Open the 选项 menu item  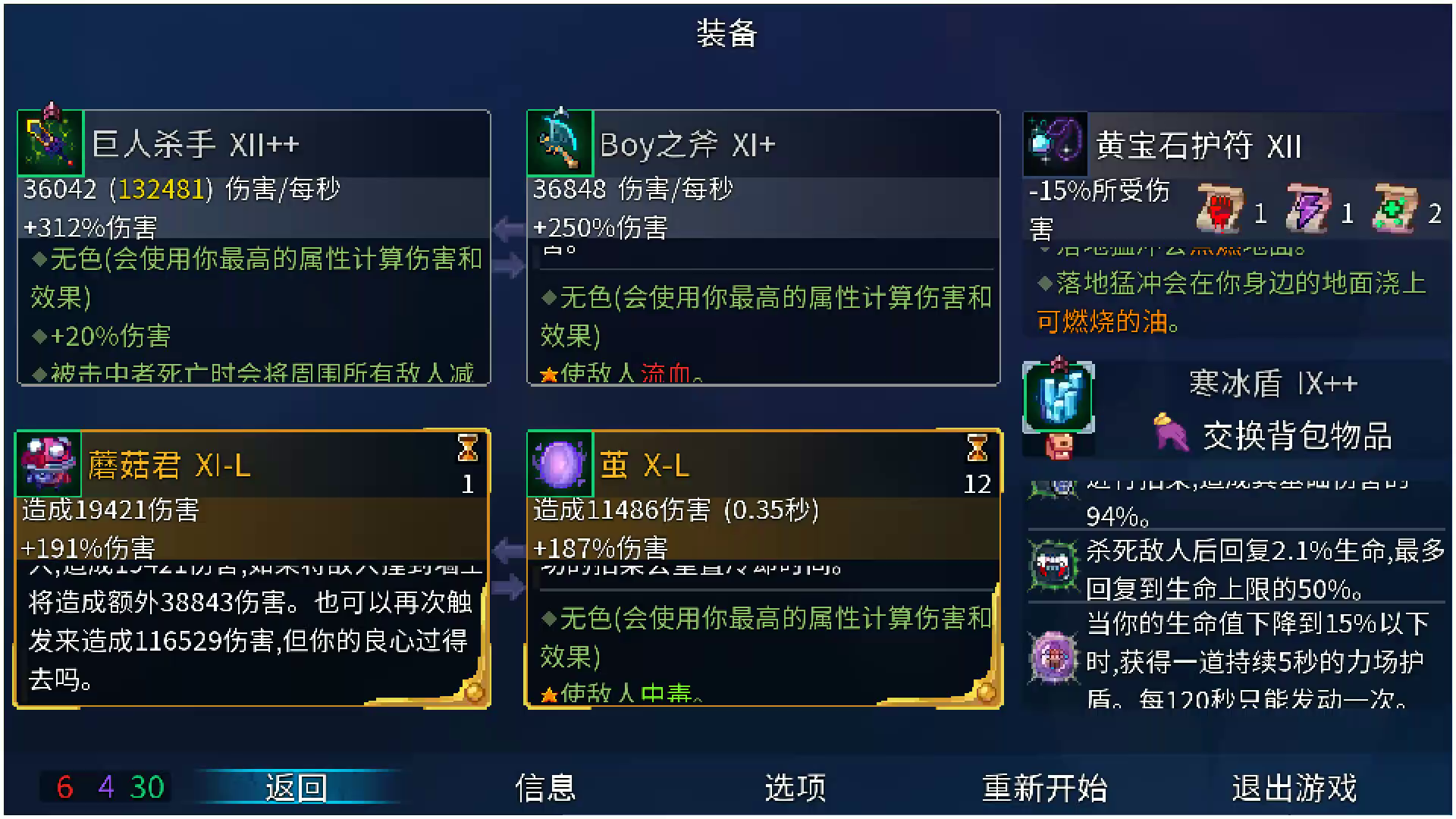coord(795,787)
